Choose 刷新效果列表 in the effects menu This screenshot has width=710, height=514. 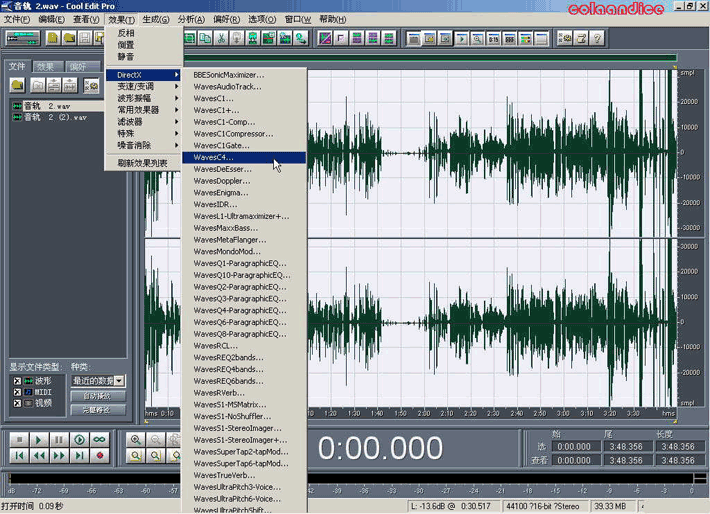tap(142, 163)
